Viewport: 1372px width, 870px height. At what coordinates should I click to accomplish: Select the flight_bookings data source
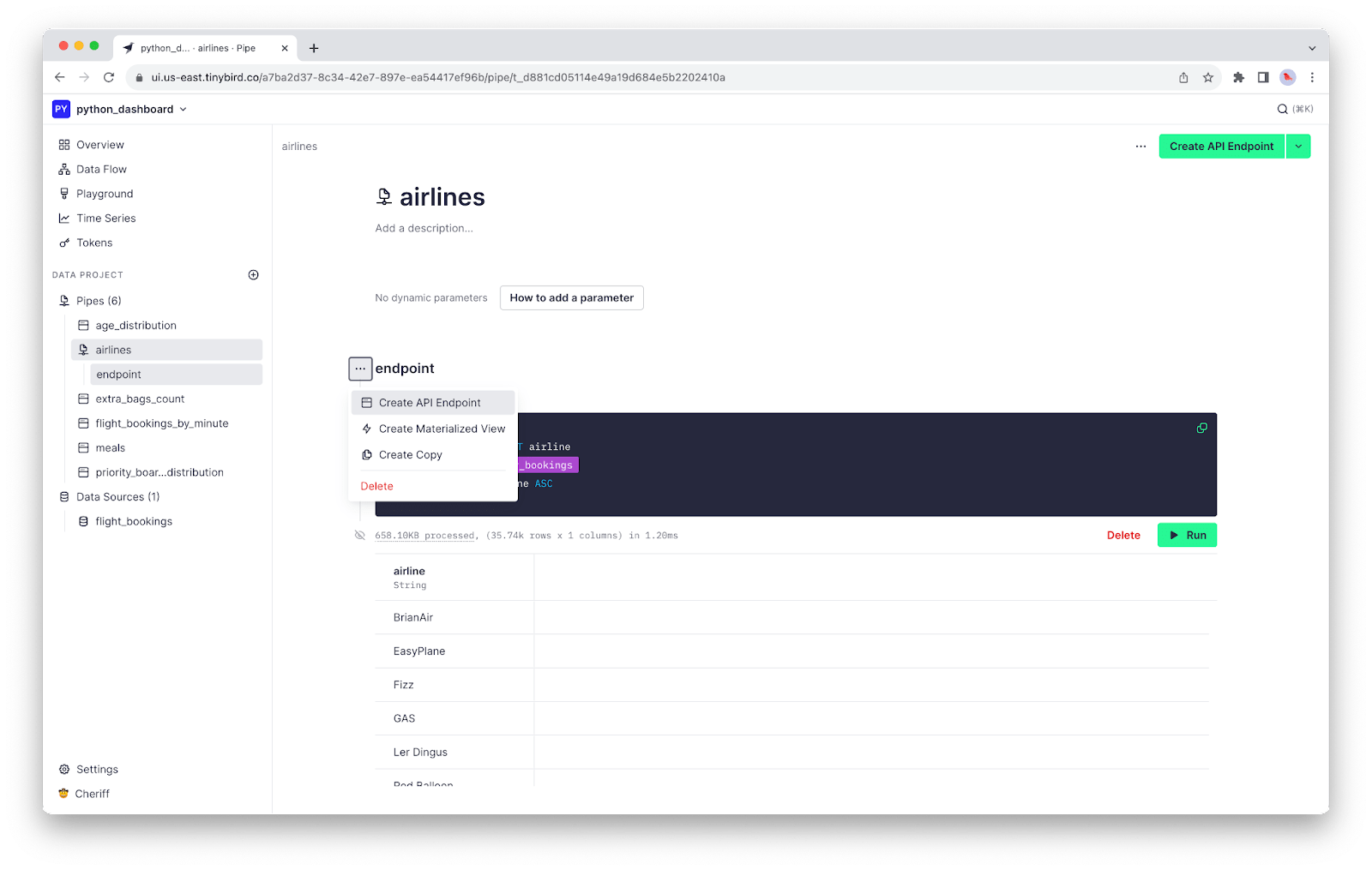pos(134,521)
